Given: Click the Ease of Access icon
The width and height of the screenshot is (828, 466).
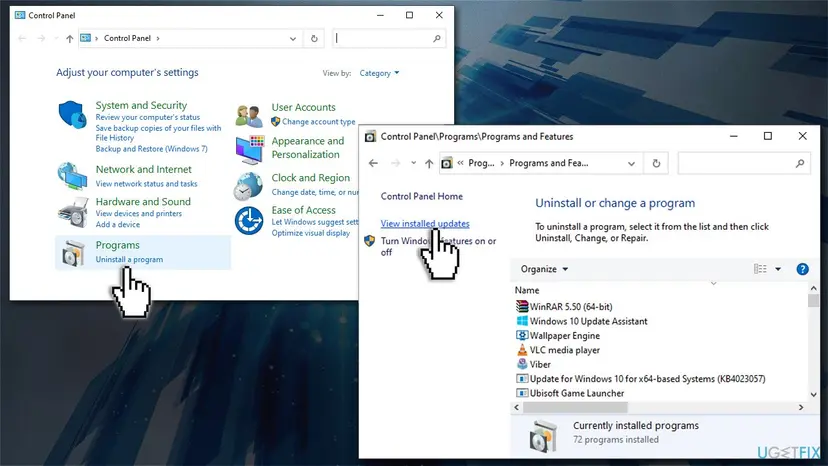Looking at the screenshot, I should [x=249, y=220].
